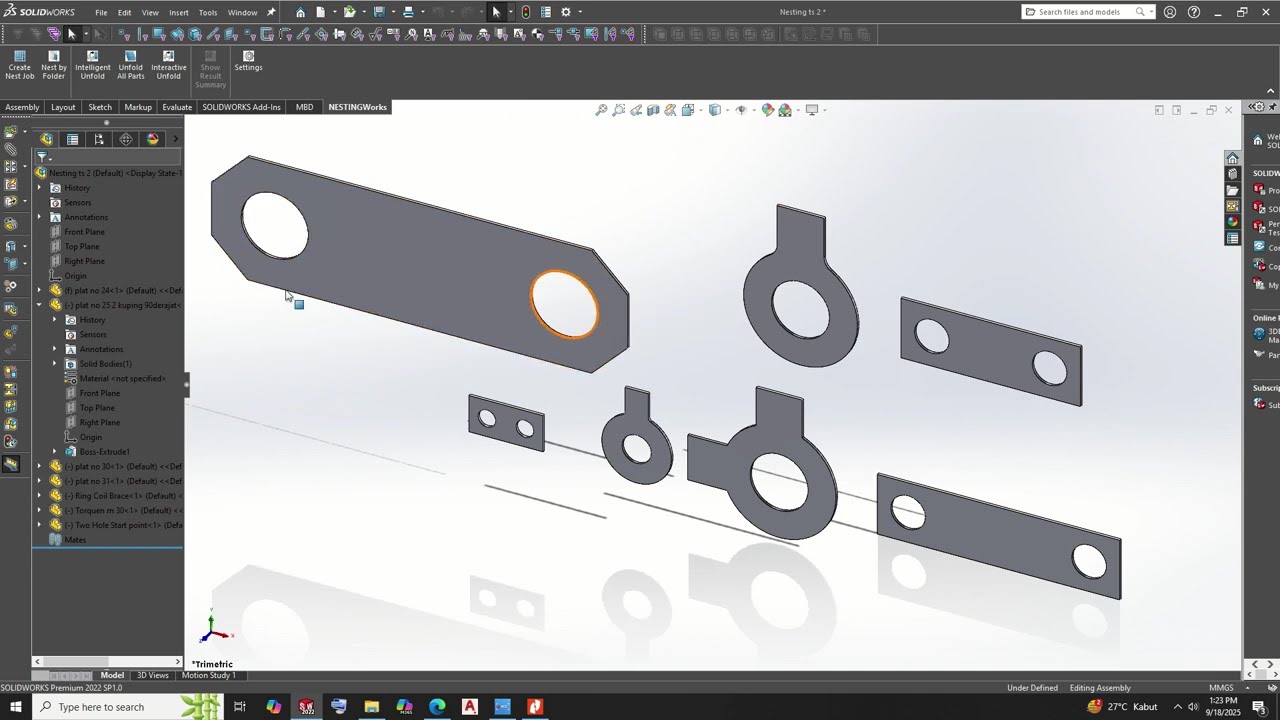Click Zoom to Fit in heads-up toolbar
1280x720 pixels.
point(601,110)
